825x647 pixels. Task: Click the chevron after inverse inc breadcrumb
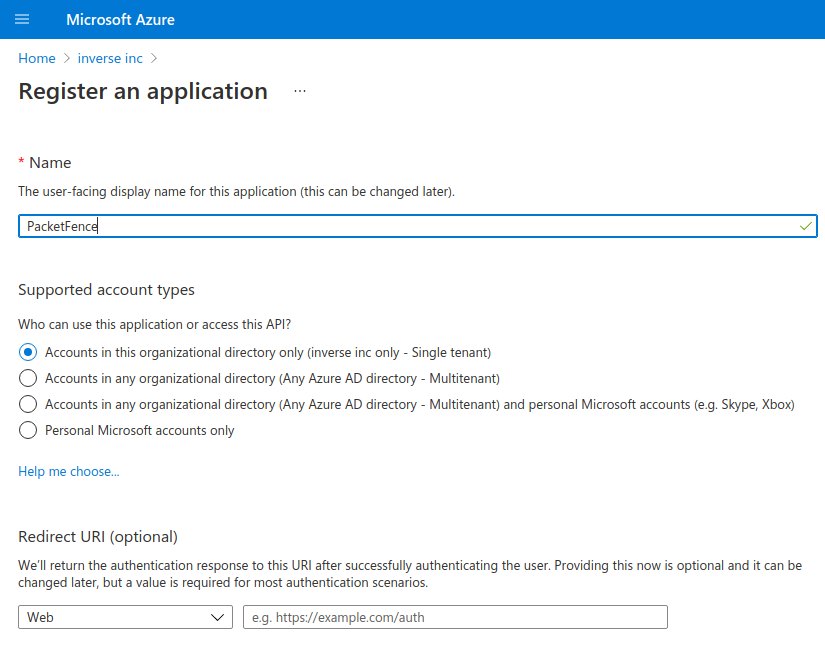pyautogui.click(x=153, y=58)
